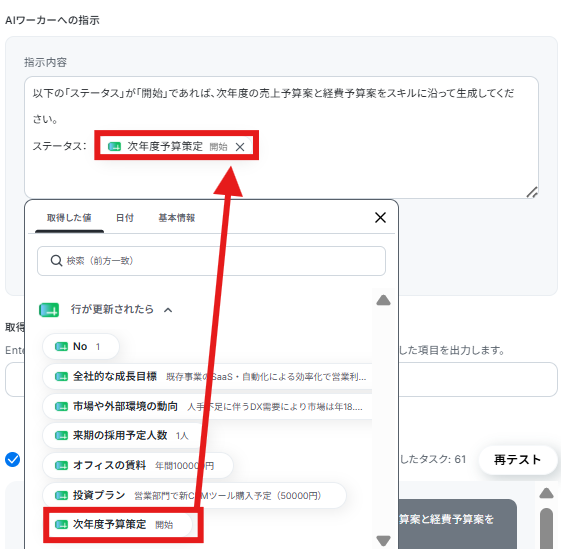Choose the 投資プラン value chip
Image resolution: width=561 pixels, height=549 pixels.
tap(194, 495)
